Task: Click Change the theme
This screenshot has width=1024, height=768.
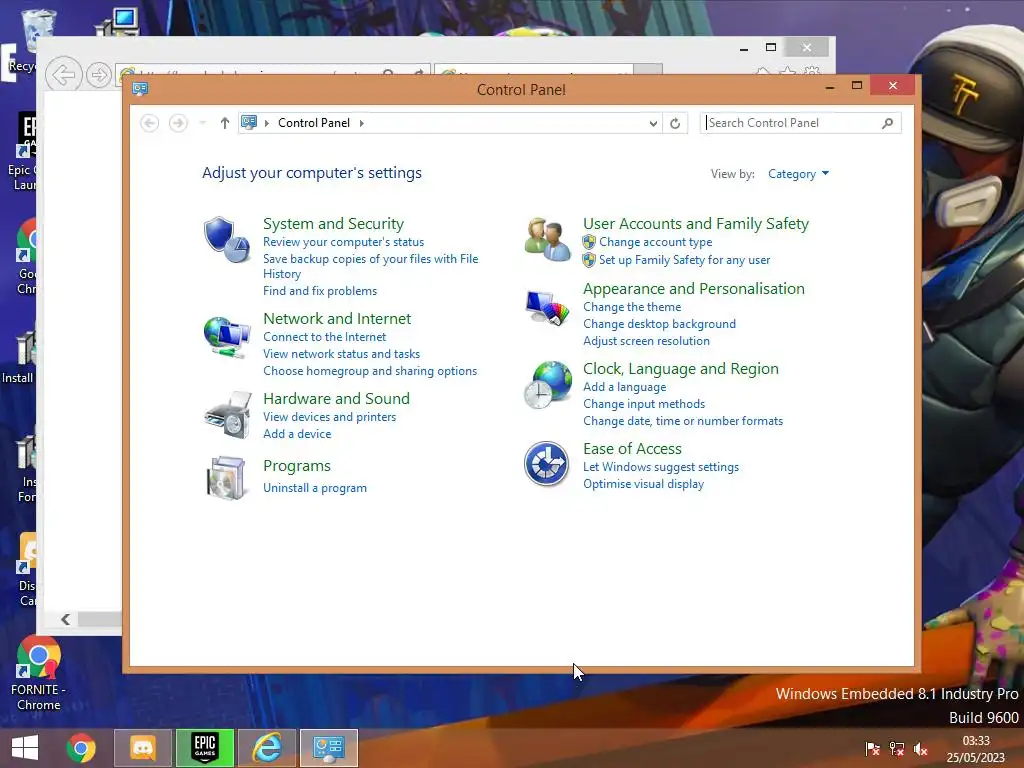Action: point(632,307)
